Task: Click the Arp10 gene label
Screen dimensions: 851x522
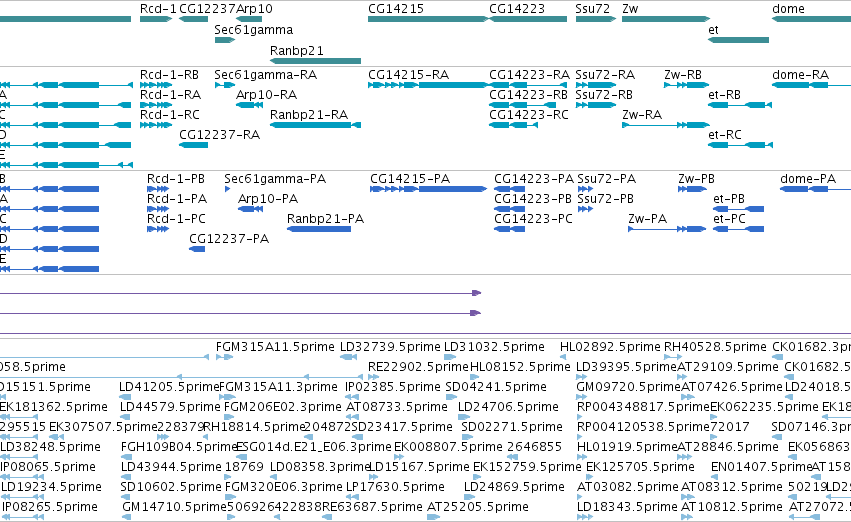Action: 255,9
